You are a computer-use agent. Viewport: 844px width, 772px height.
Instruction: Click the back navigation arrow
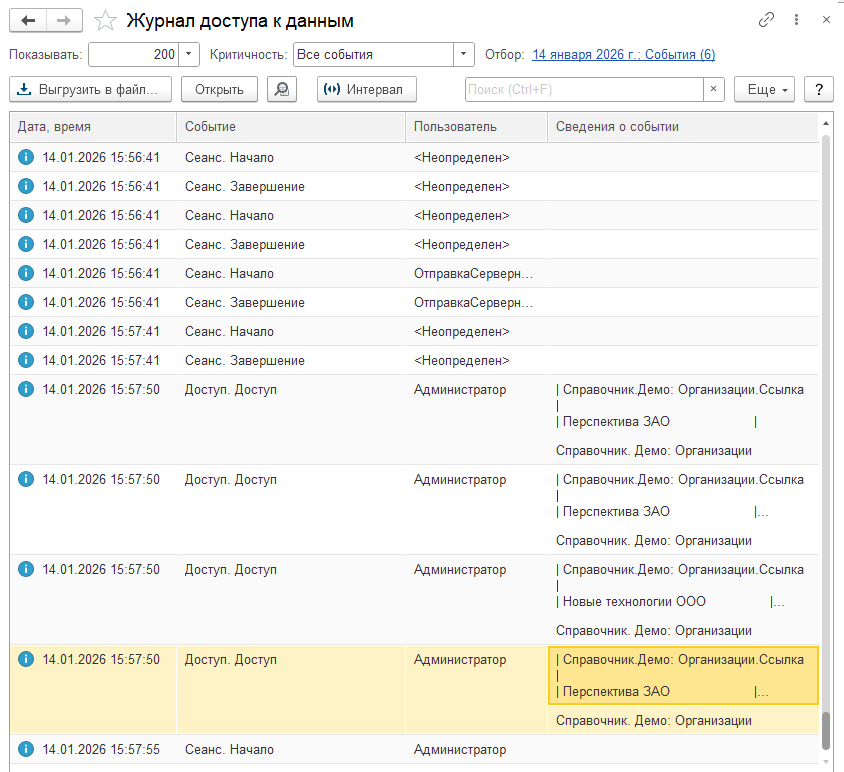pyautogui.click(x=28, y=20)
